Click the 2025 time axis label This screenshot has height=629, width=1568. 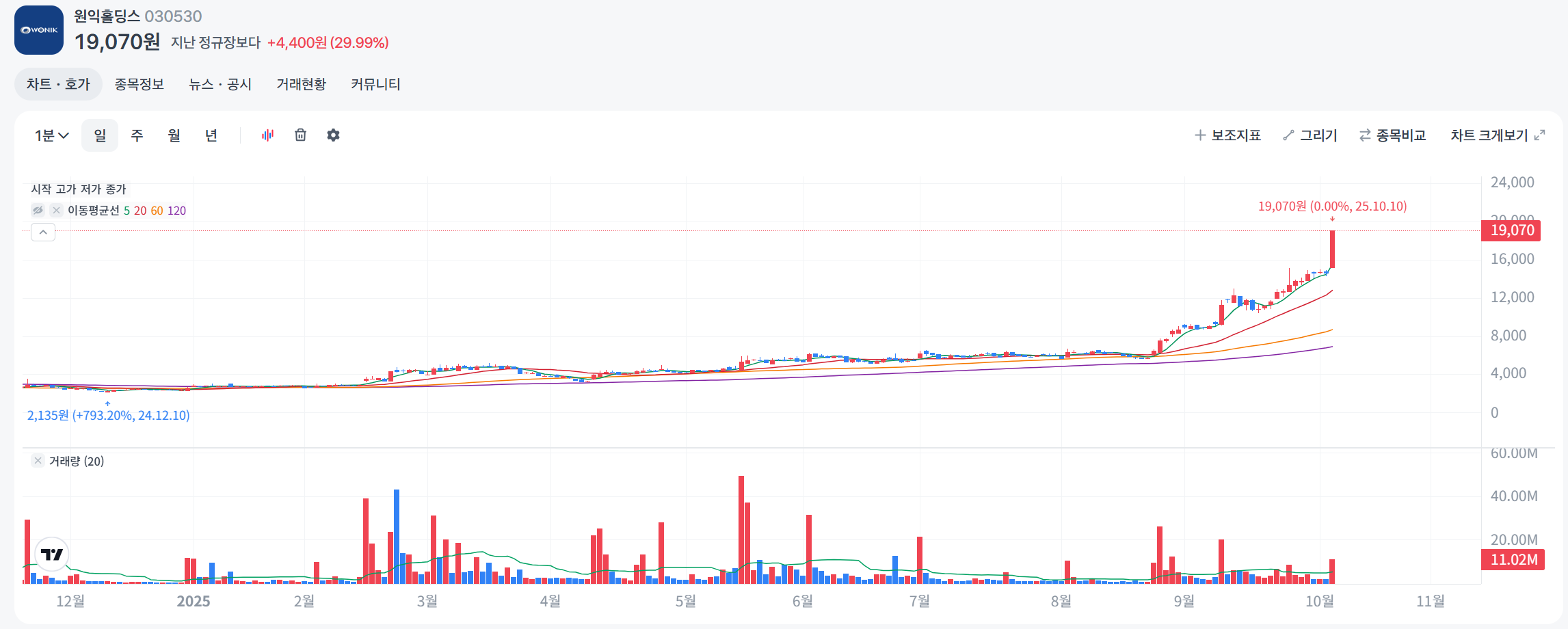194,601
